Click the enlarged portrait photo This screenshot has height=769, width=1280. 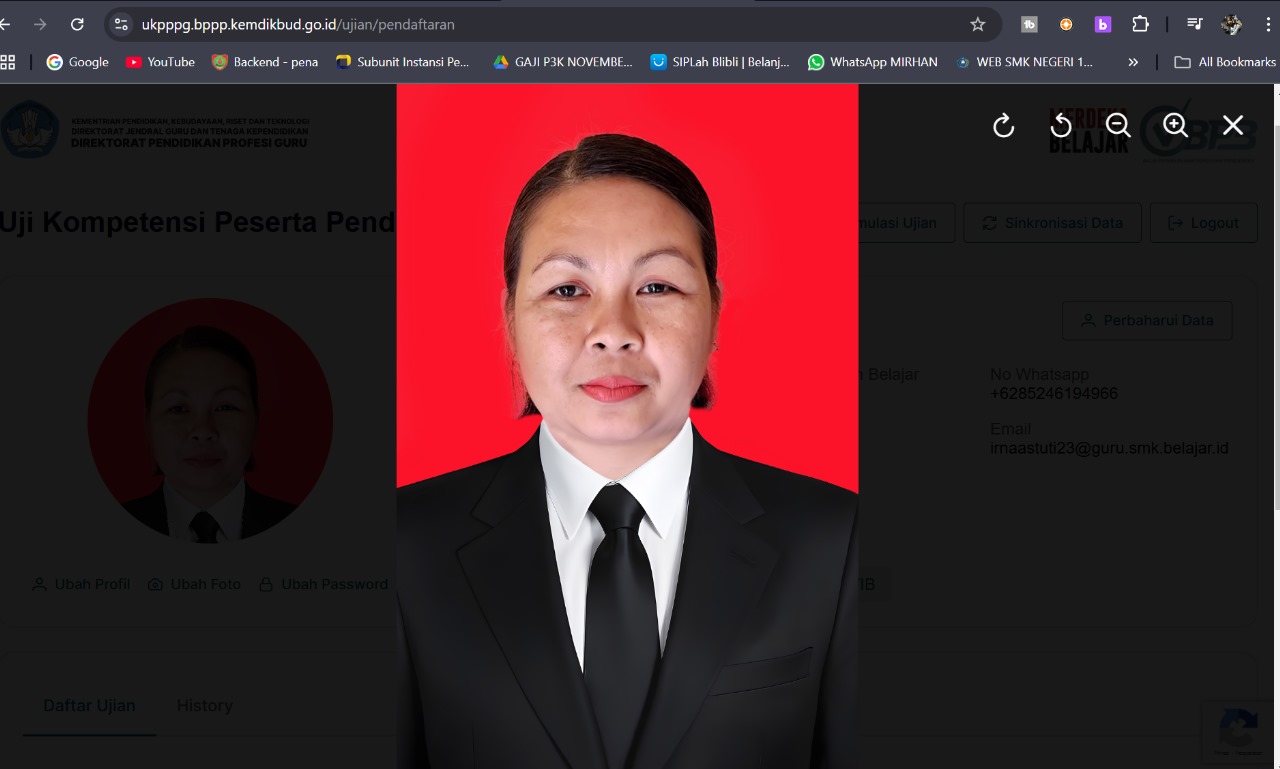[x=627, y=426]
